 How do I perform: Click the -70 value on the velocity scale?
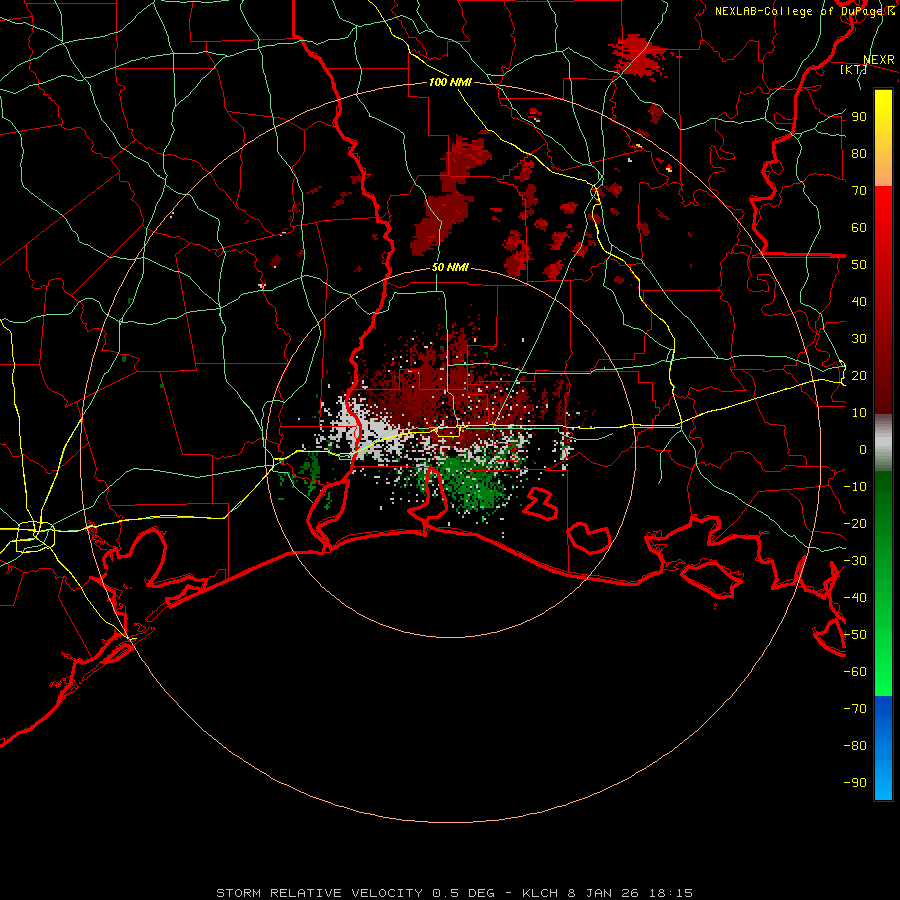click(855, 709)
